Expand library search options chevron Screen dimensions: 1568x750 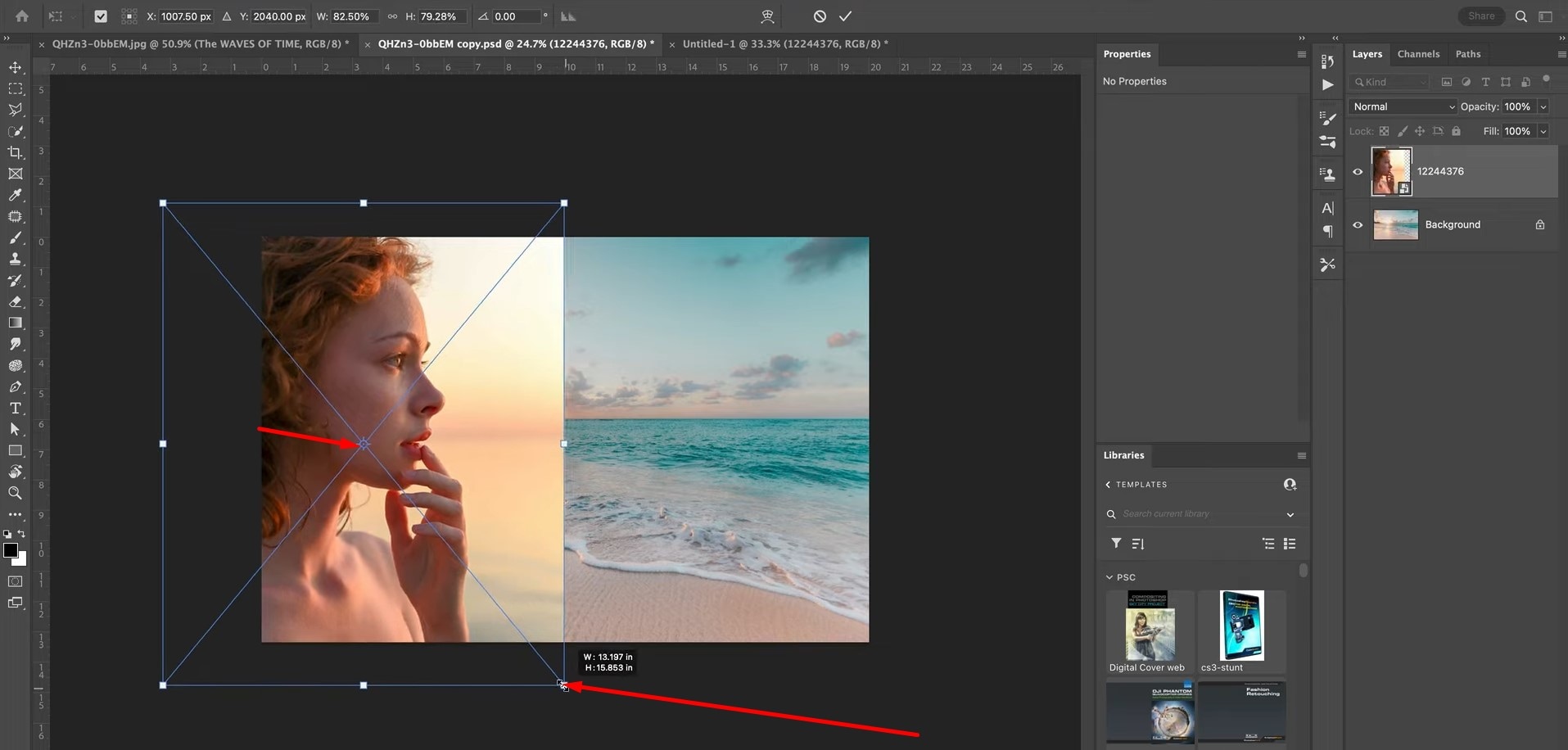coord(1290,514)
